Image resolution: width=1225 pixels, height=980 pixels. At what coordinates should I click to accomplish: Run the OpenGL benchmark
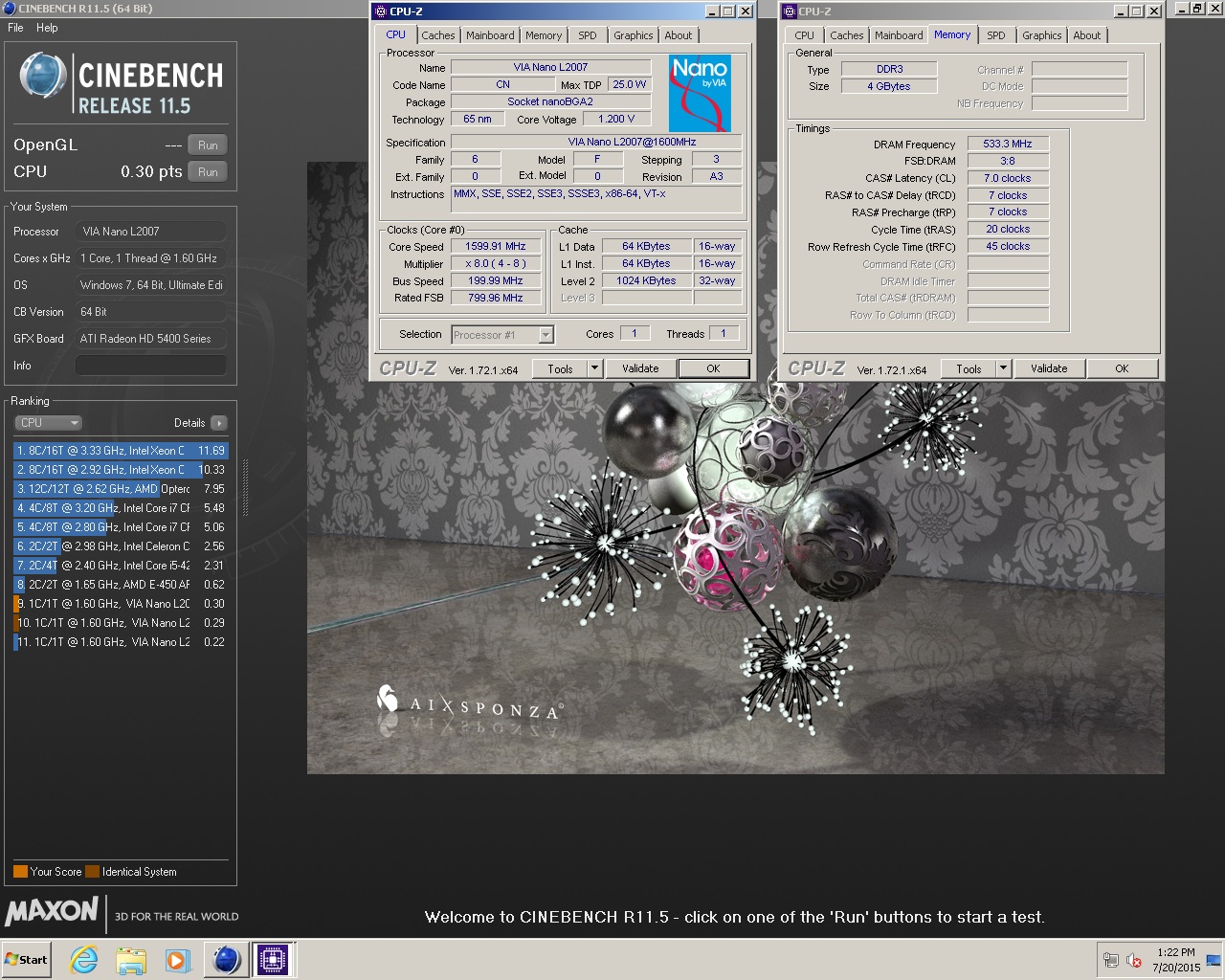208,145
